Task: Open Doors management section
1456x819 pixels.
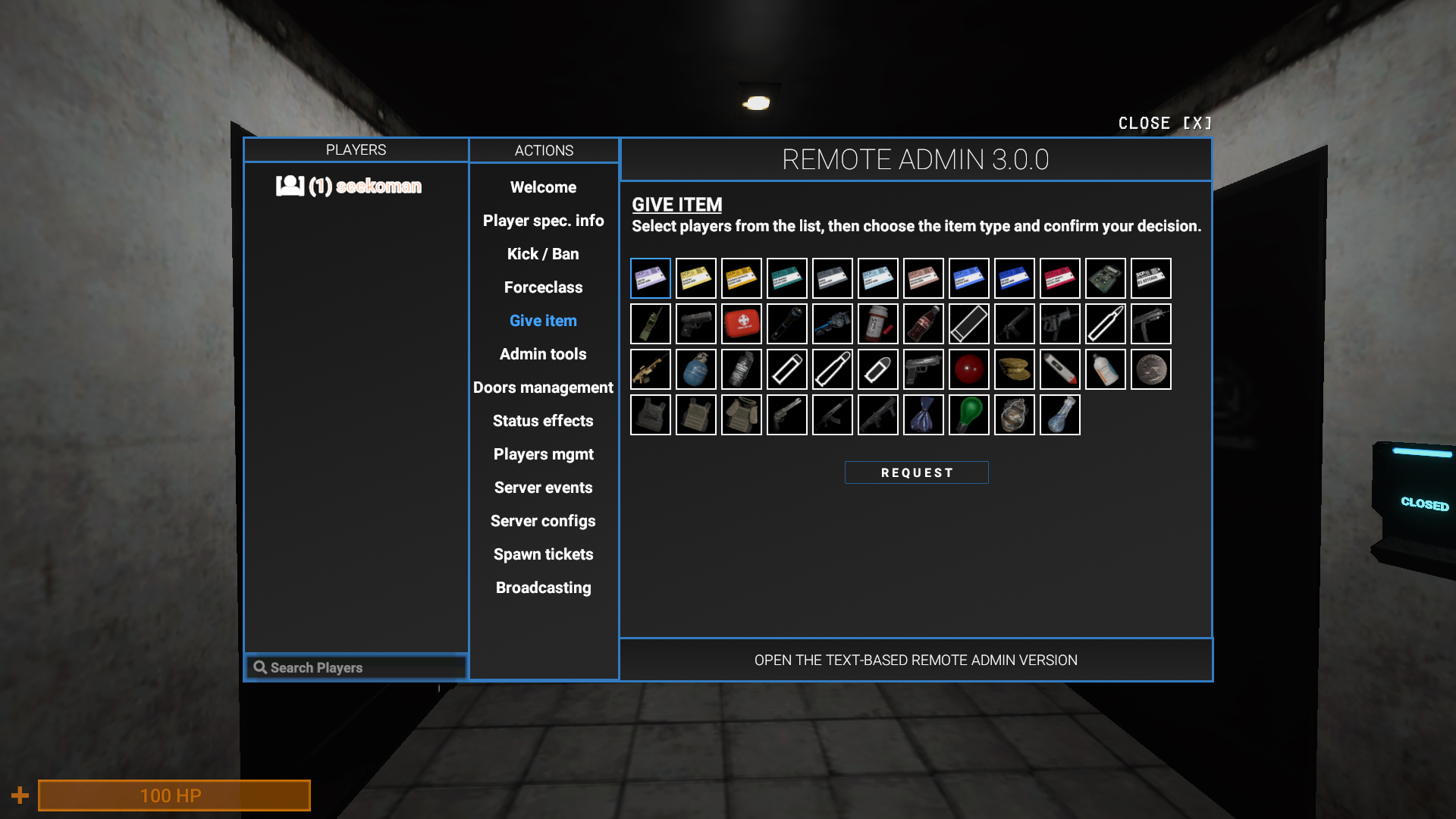Action: tap(543, 388)
